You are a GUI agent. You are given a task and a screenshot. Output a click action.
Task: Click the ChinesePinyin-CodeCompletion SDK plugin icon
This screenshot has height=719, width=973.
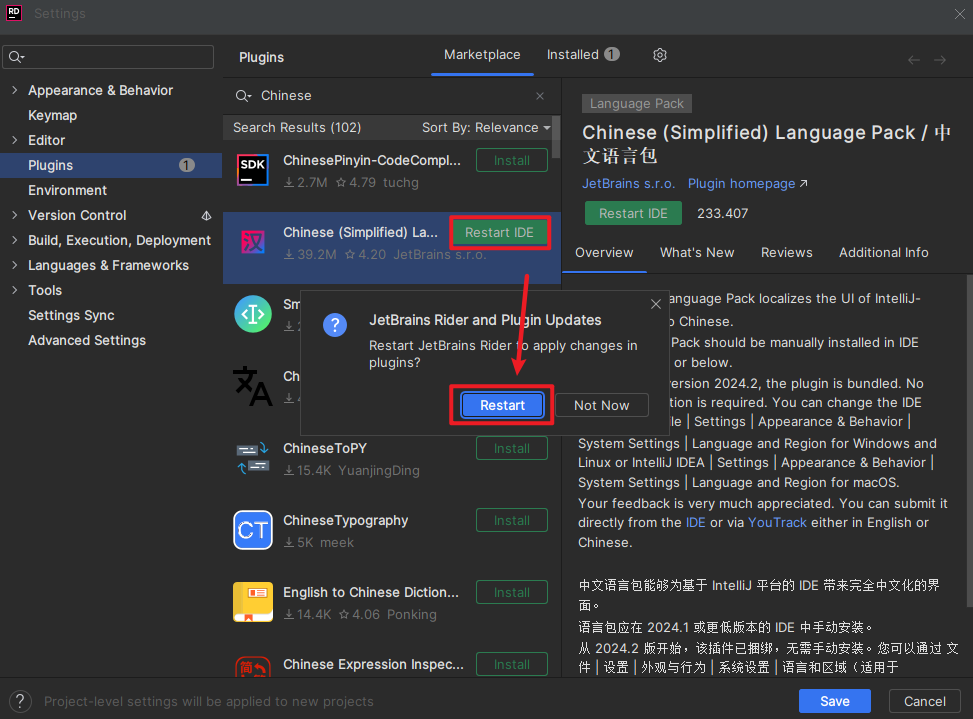(253, 171)
